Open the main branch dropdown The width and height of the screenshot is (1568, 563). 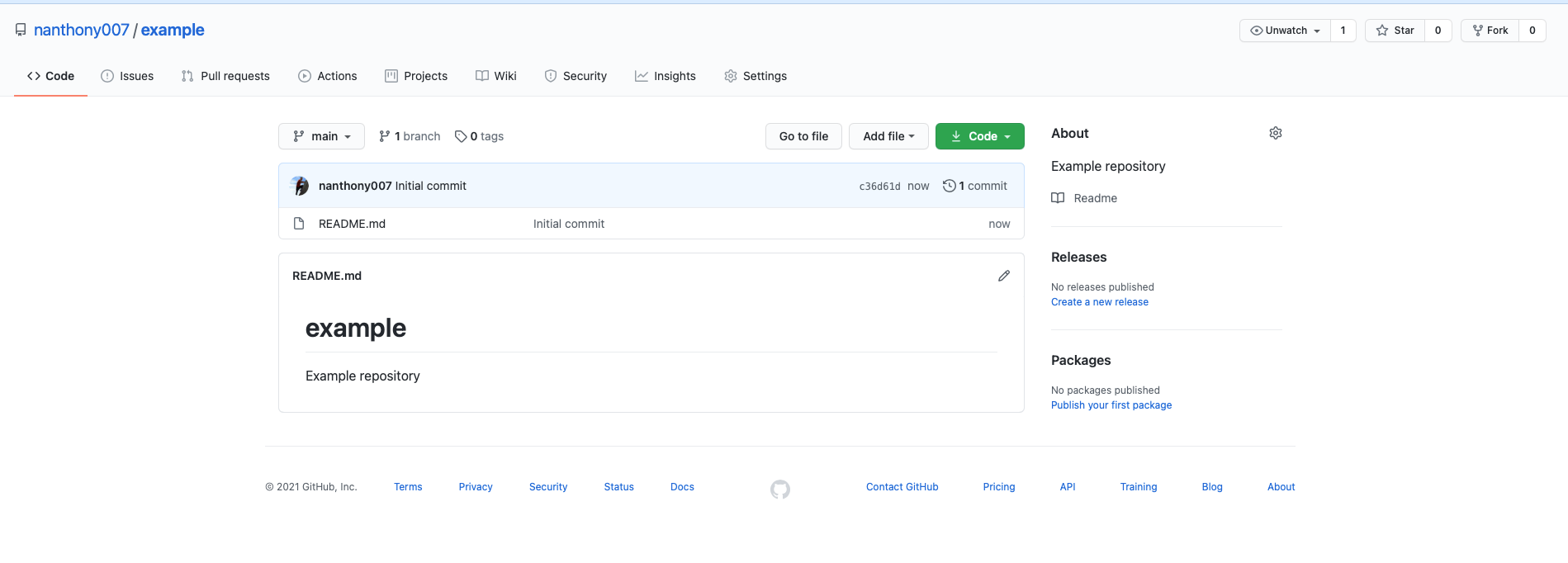tap(321, 136)
